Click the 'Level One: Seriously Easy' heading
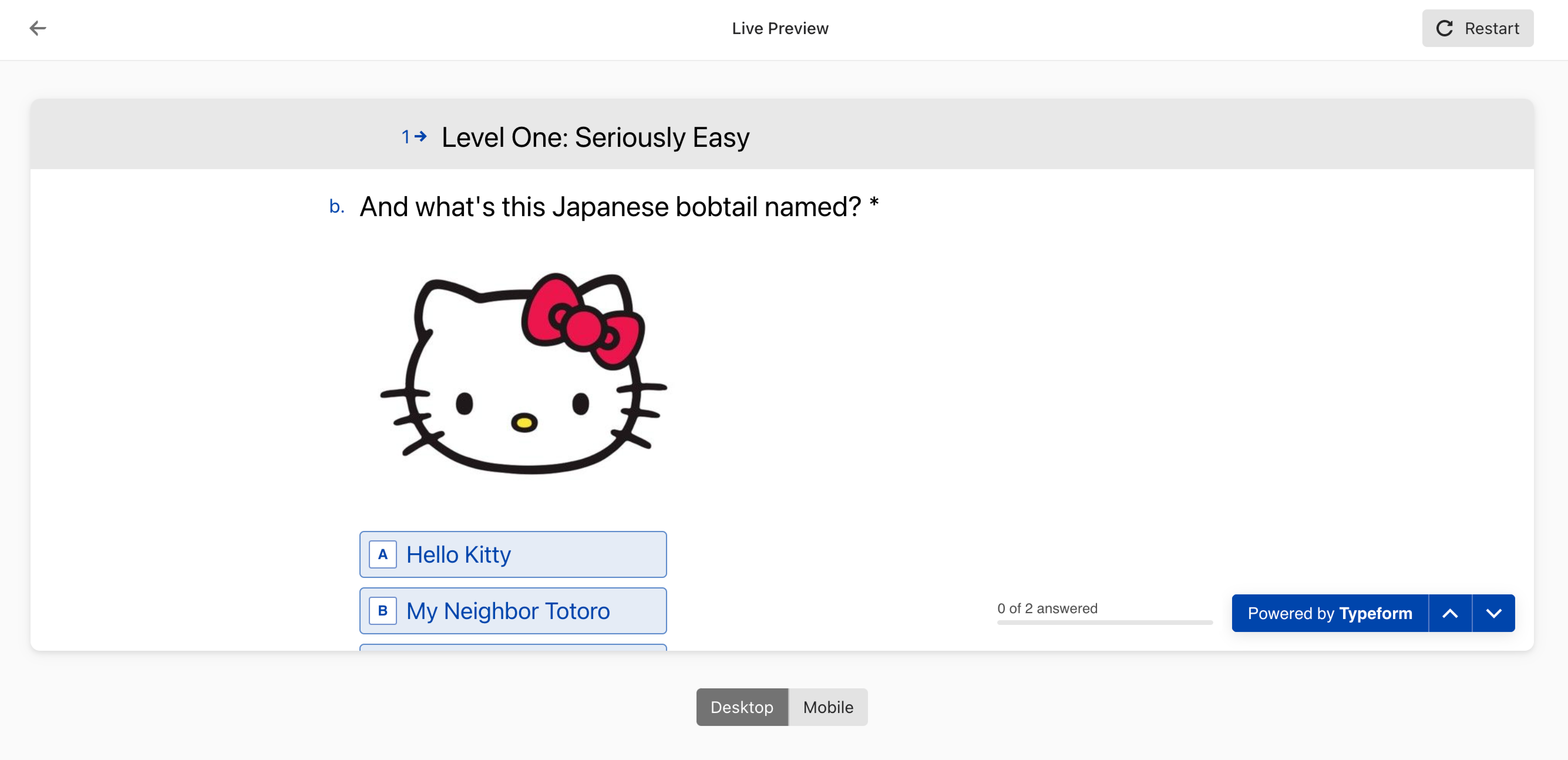 coord(595,137)
